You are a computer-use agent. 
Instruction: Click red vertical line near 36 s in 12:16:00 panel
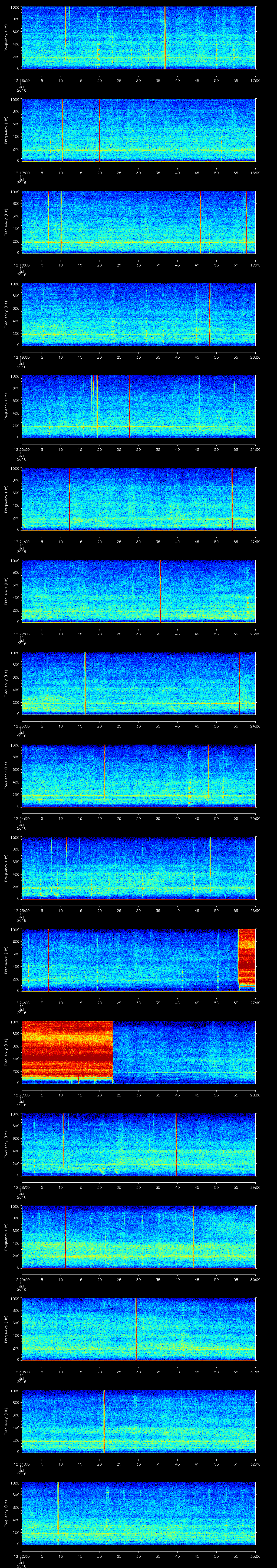pyautogui.click(x=164, y=38)
